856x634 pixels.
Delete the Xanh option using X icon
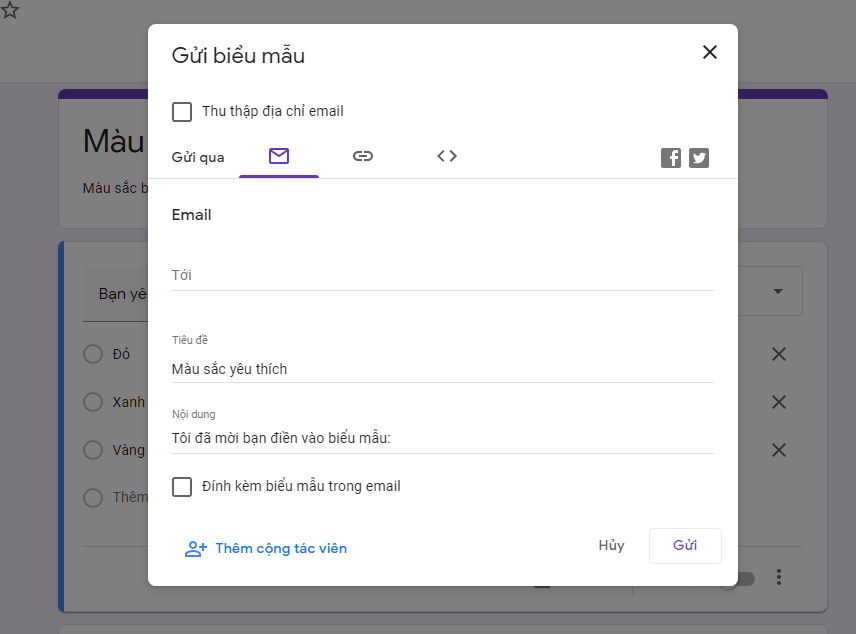(779, 402)
